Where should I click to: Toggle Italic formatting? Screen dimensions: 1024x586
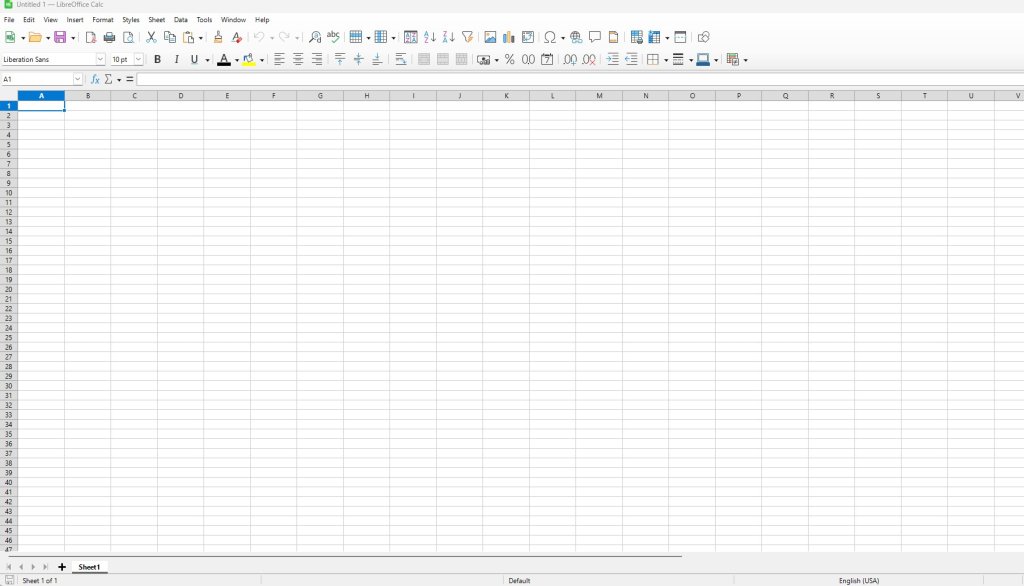point(176,59)
